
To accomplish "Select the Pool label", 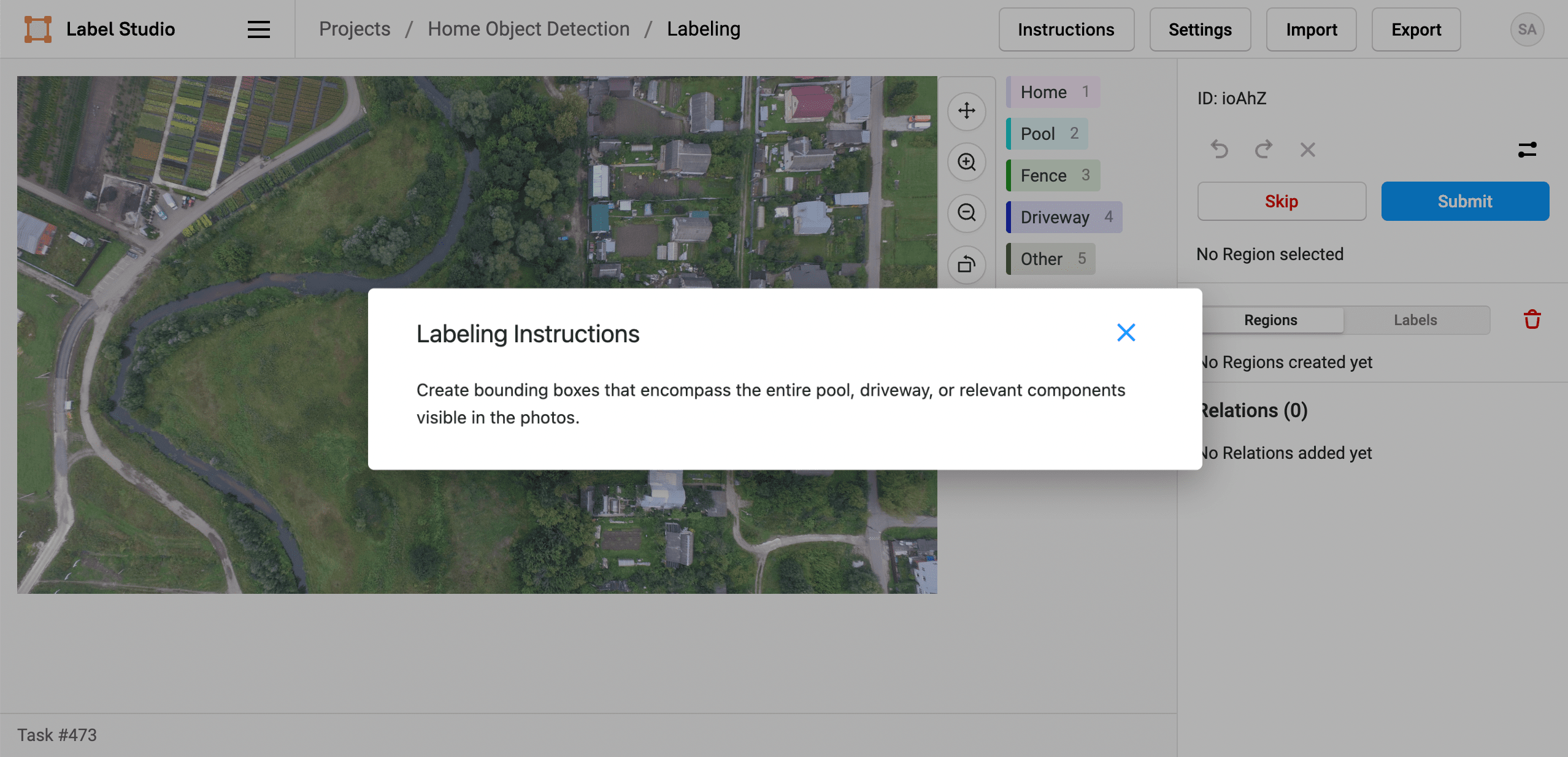I will coord(1045,133).
